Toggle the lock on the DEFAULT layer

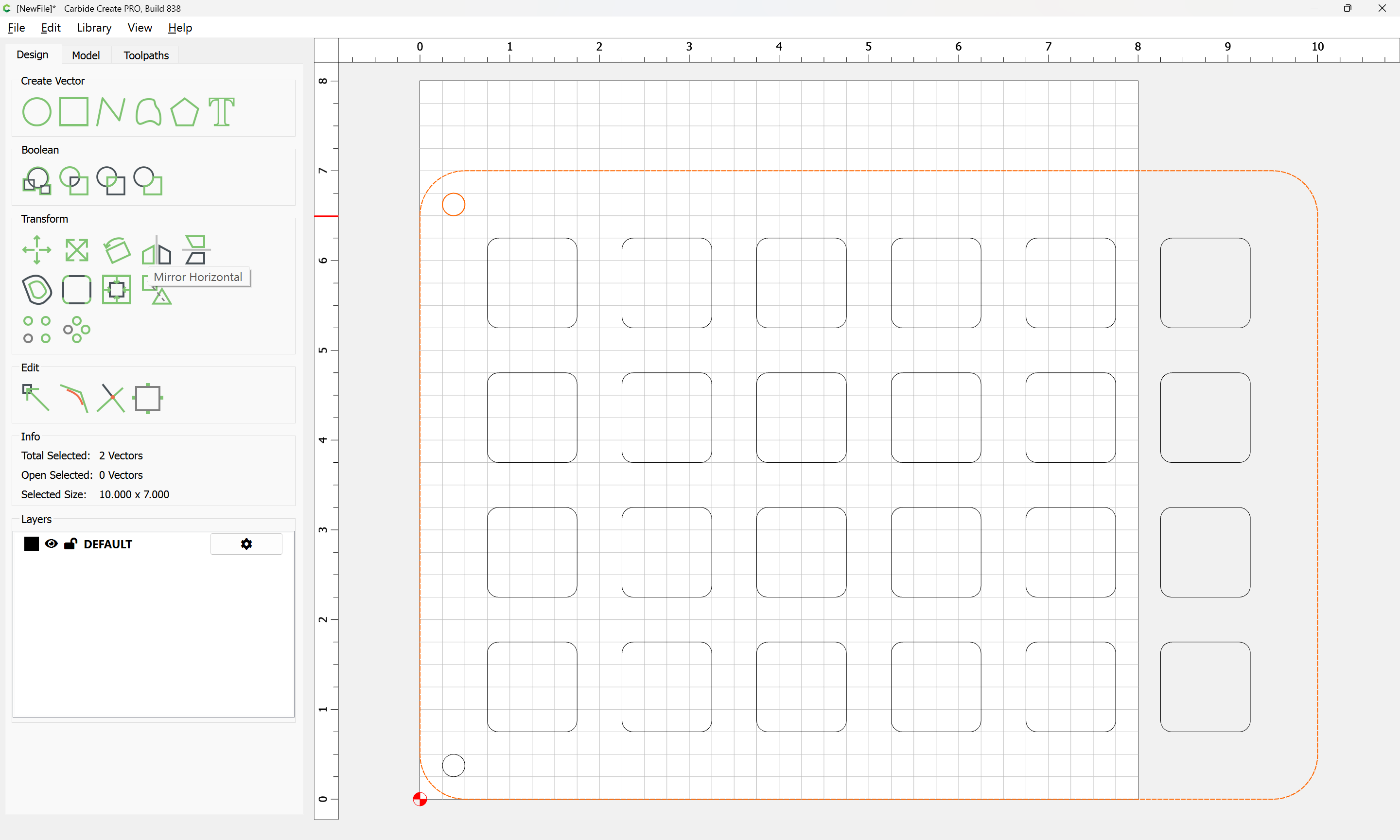[x=71, y=543]
